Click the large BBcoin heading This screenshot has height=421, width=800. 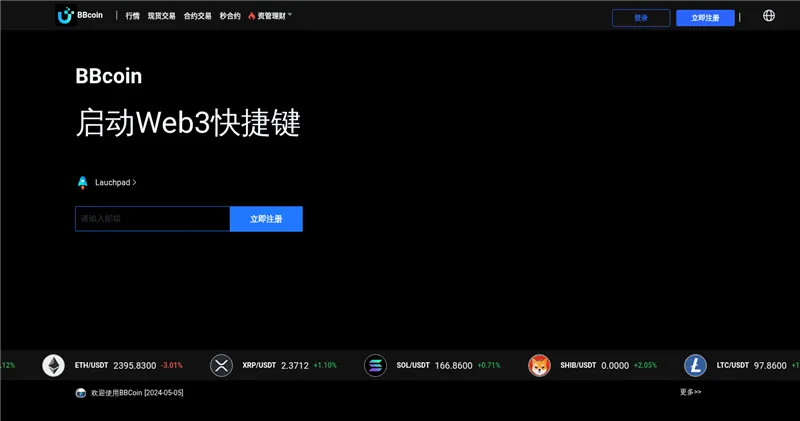109,76
